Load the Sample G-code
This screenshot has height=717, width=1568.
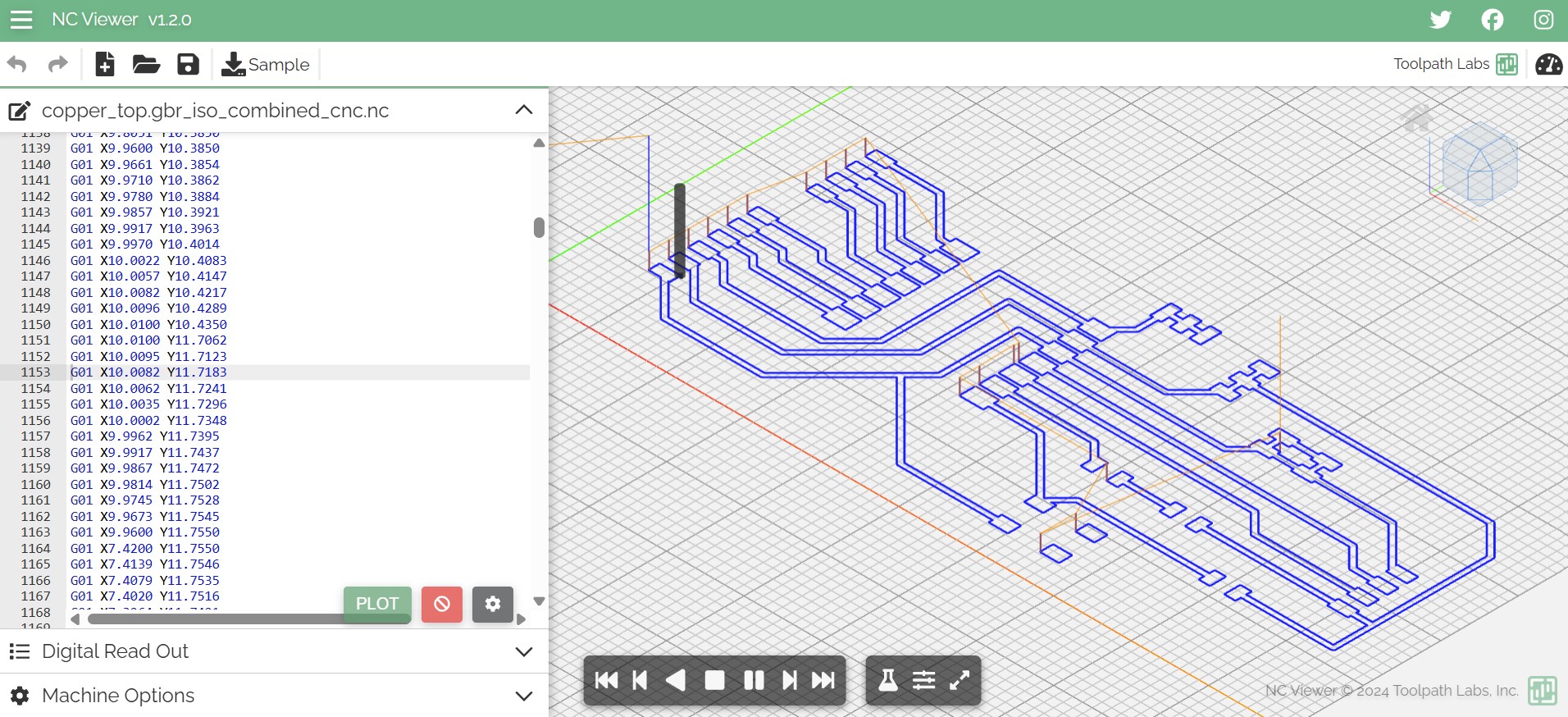click(x=266, y=64)
